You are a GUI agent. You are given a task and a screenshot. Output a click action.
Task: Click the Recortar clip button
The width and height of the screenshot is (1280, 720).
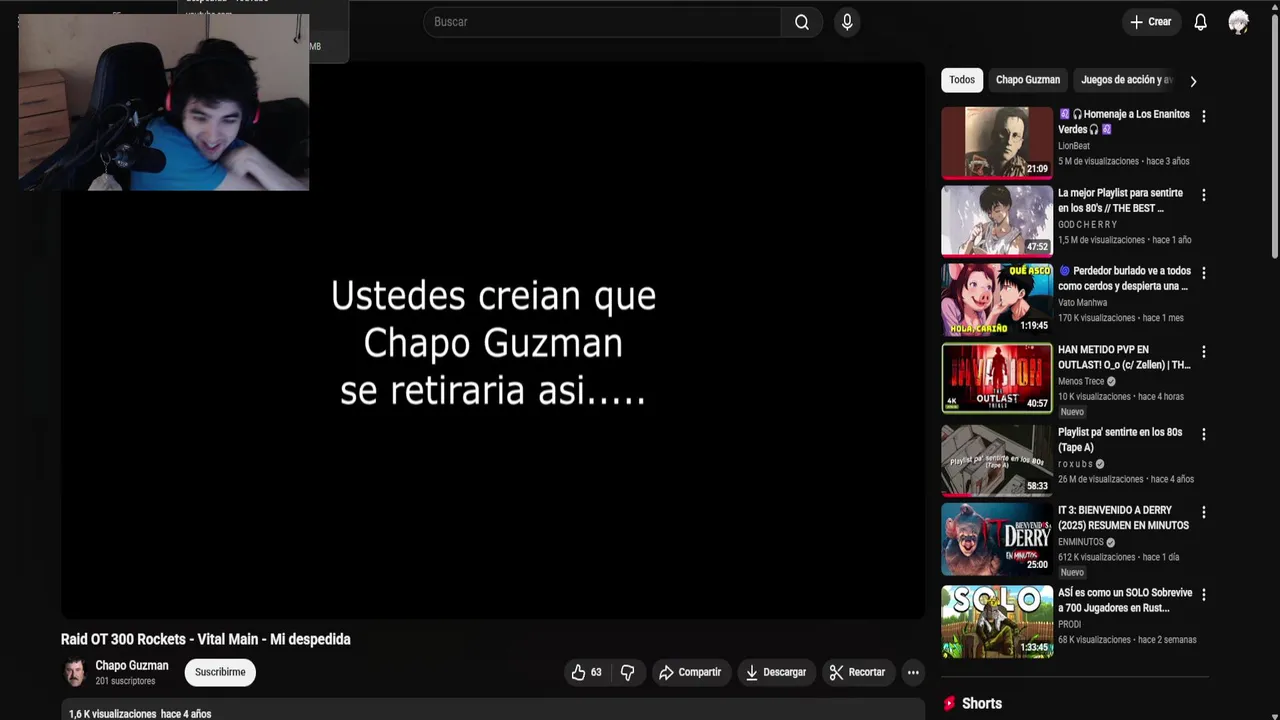pyautogui.click(x=858, y=672)
